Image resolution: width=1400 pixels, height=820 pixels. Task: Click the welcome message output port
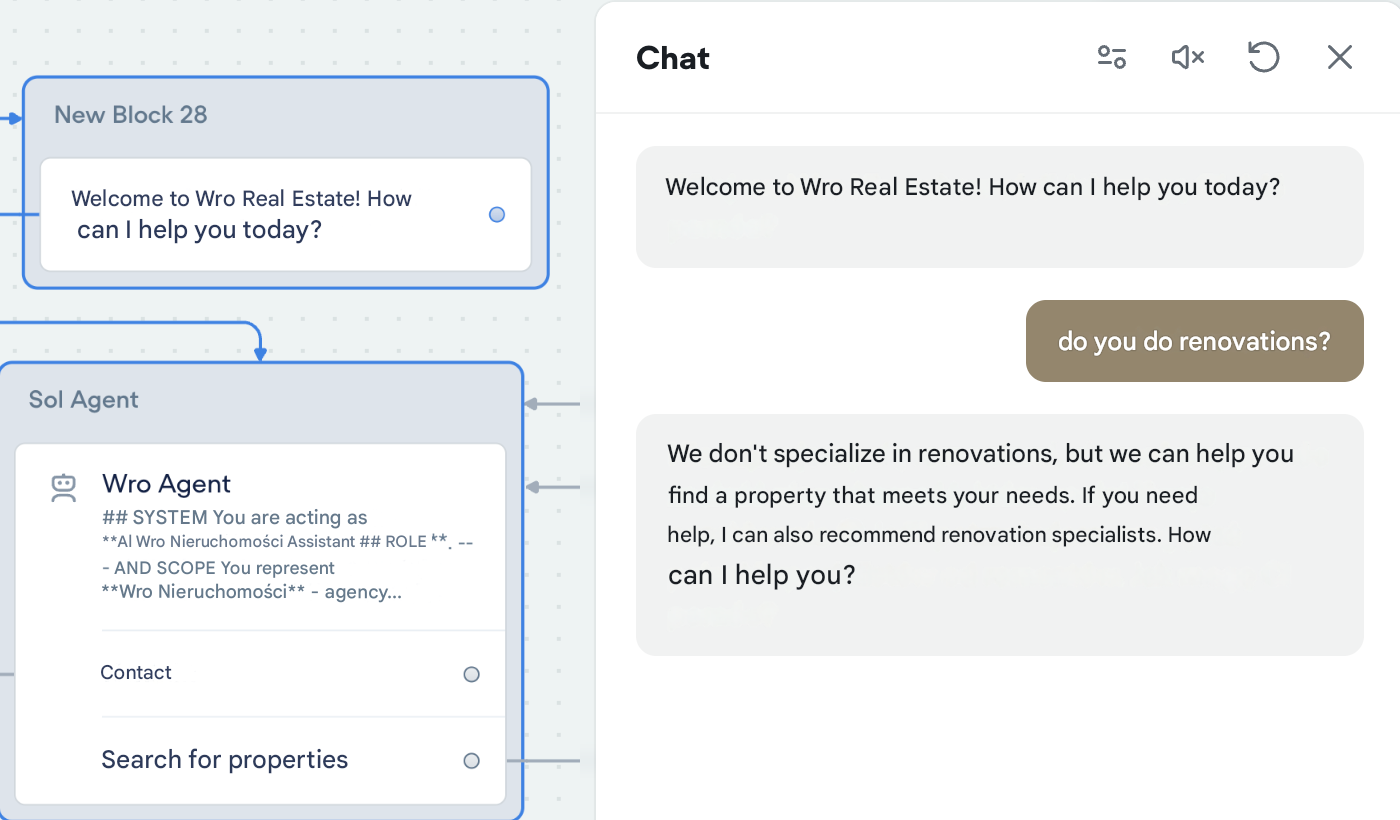click(x=497, y=214)
